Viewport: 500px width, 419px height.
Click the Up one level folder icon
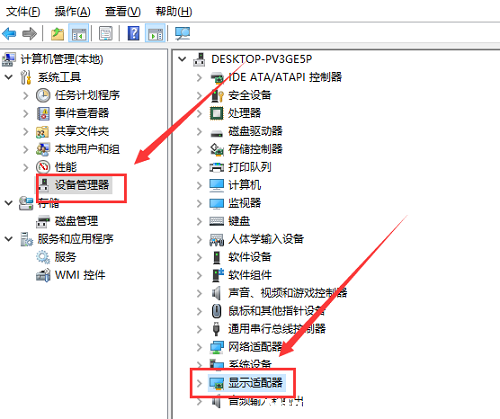(57, 34)
